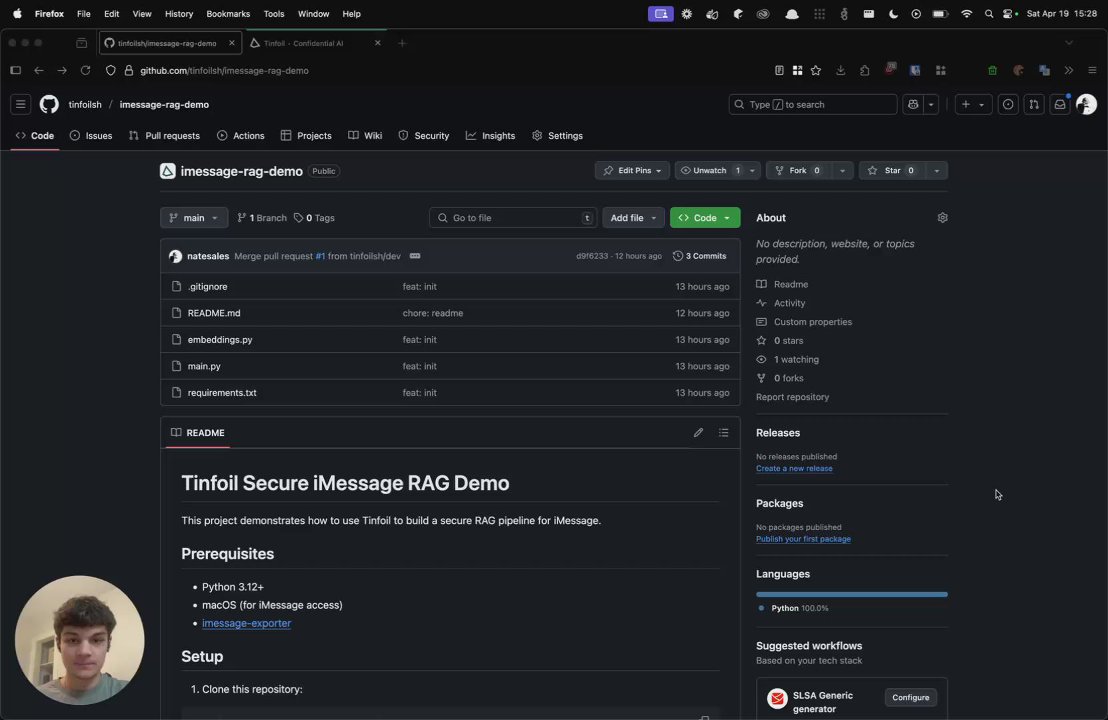View 0 Tags link
1108x720 pixels.
314,218
